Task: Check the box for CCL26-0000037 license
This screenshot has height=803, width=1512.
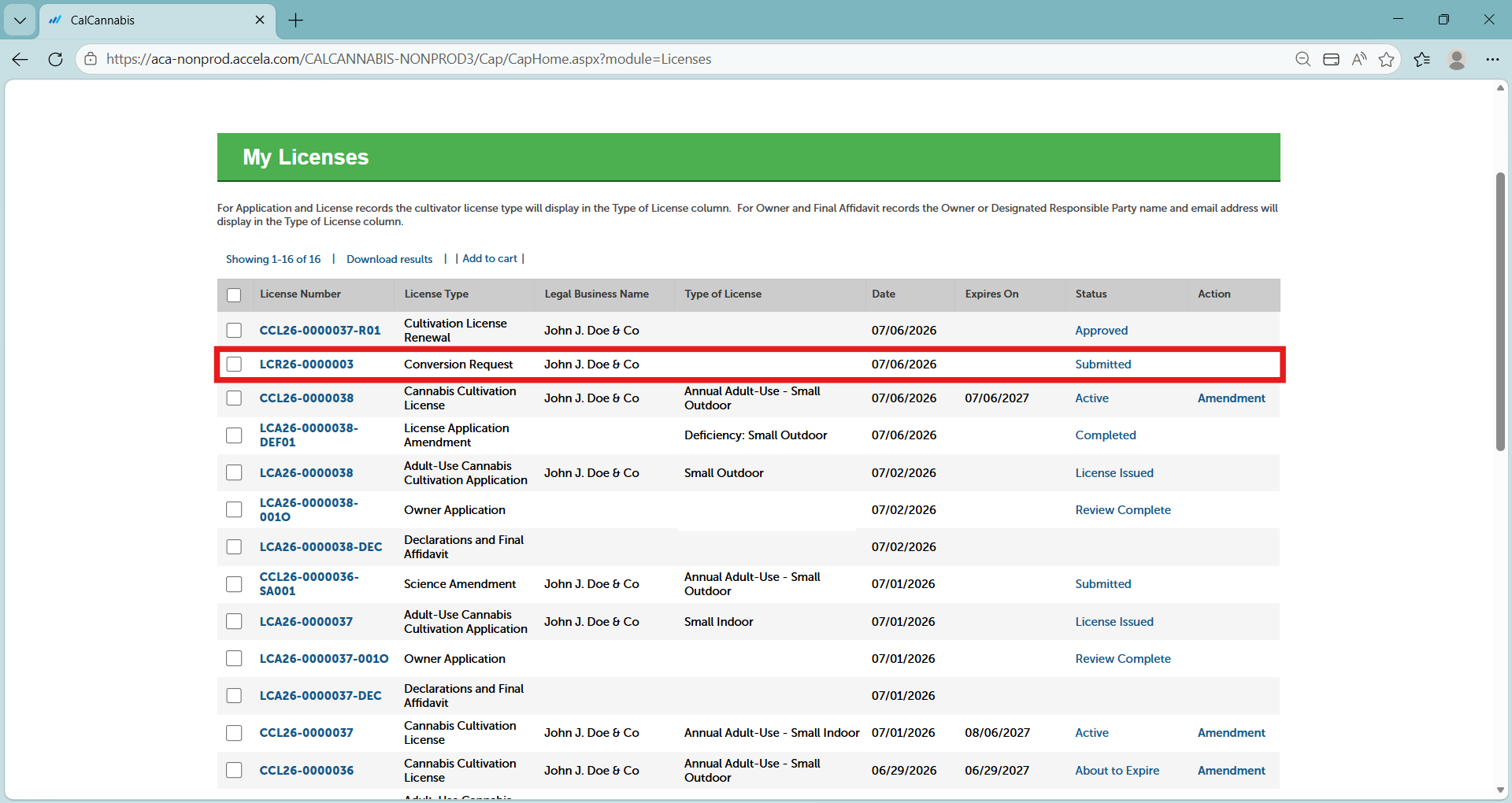Action: [234, 733]
